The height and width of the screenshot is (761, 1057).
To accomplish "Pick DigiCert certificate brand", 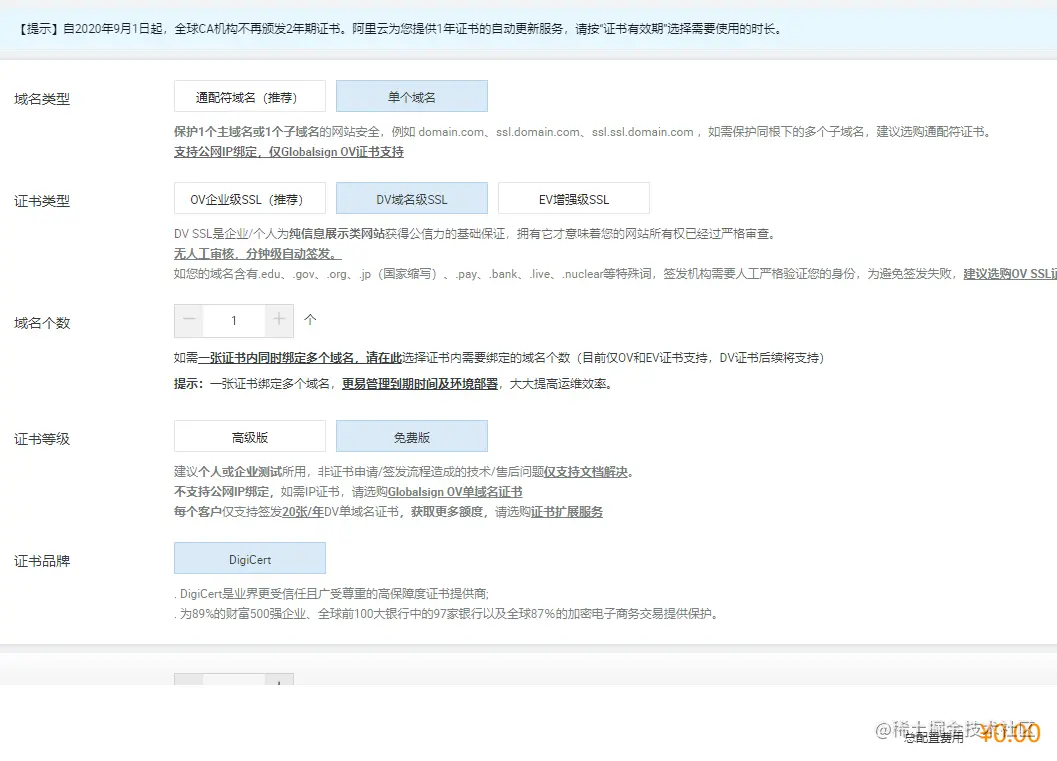I will coord(249,558).
